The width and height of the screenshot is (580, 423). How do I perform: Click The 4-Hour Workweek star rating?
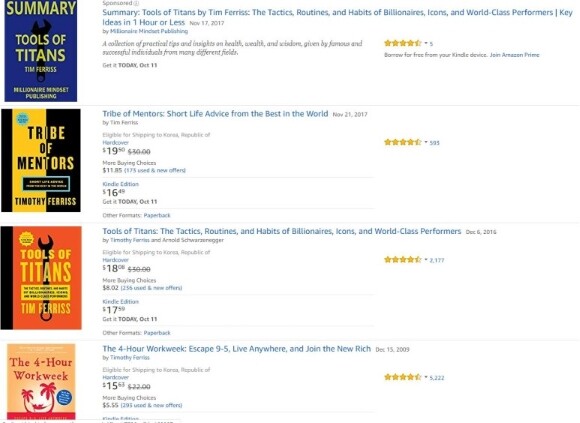[x=402, y=378]
